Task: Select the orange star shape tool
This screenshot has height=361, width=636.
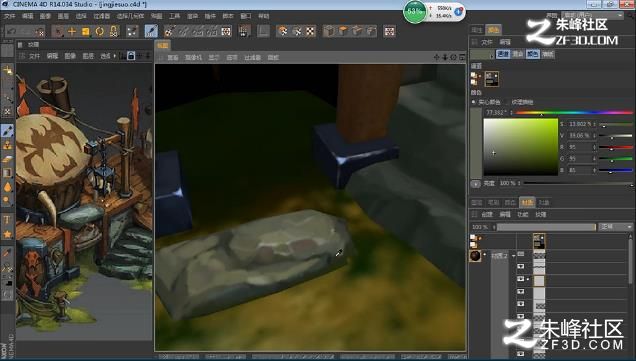Action: 7,234
